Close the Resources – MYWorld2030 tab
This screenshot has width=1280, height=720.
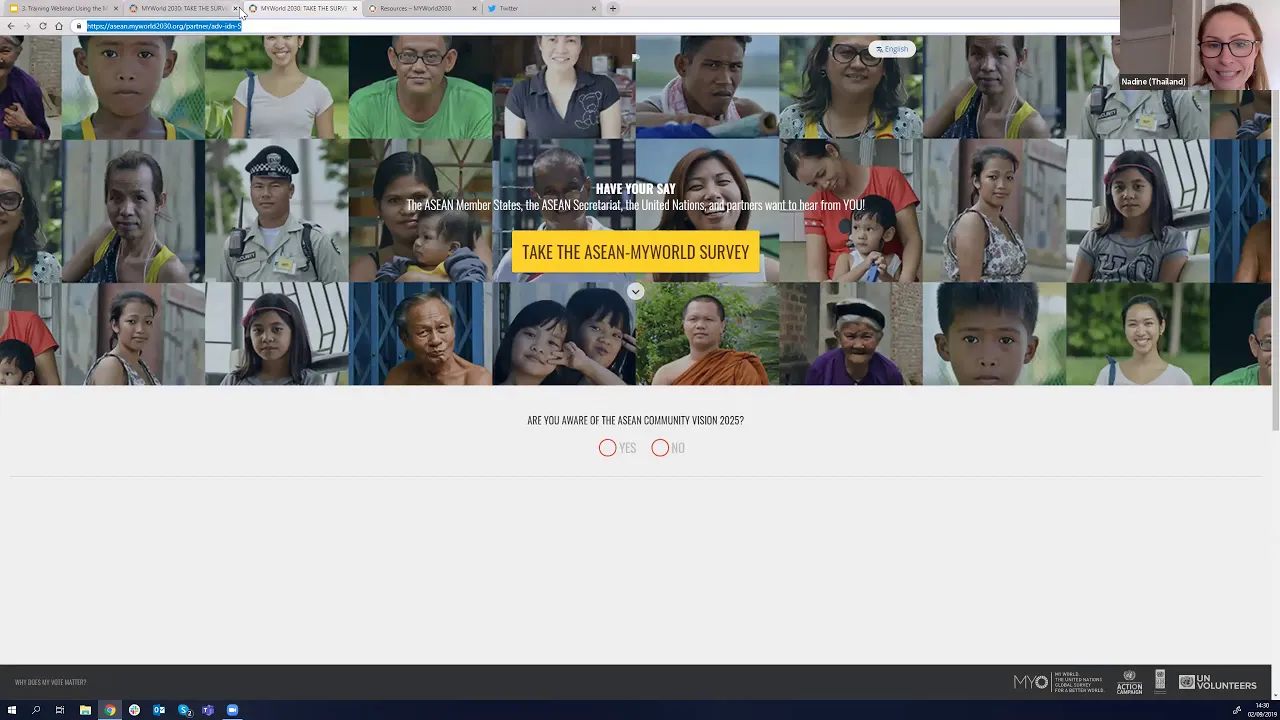point(474,8)
